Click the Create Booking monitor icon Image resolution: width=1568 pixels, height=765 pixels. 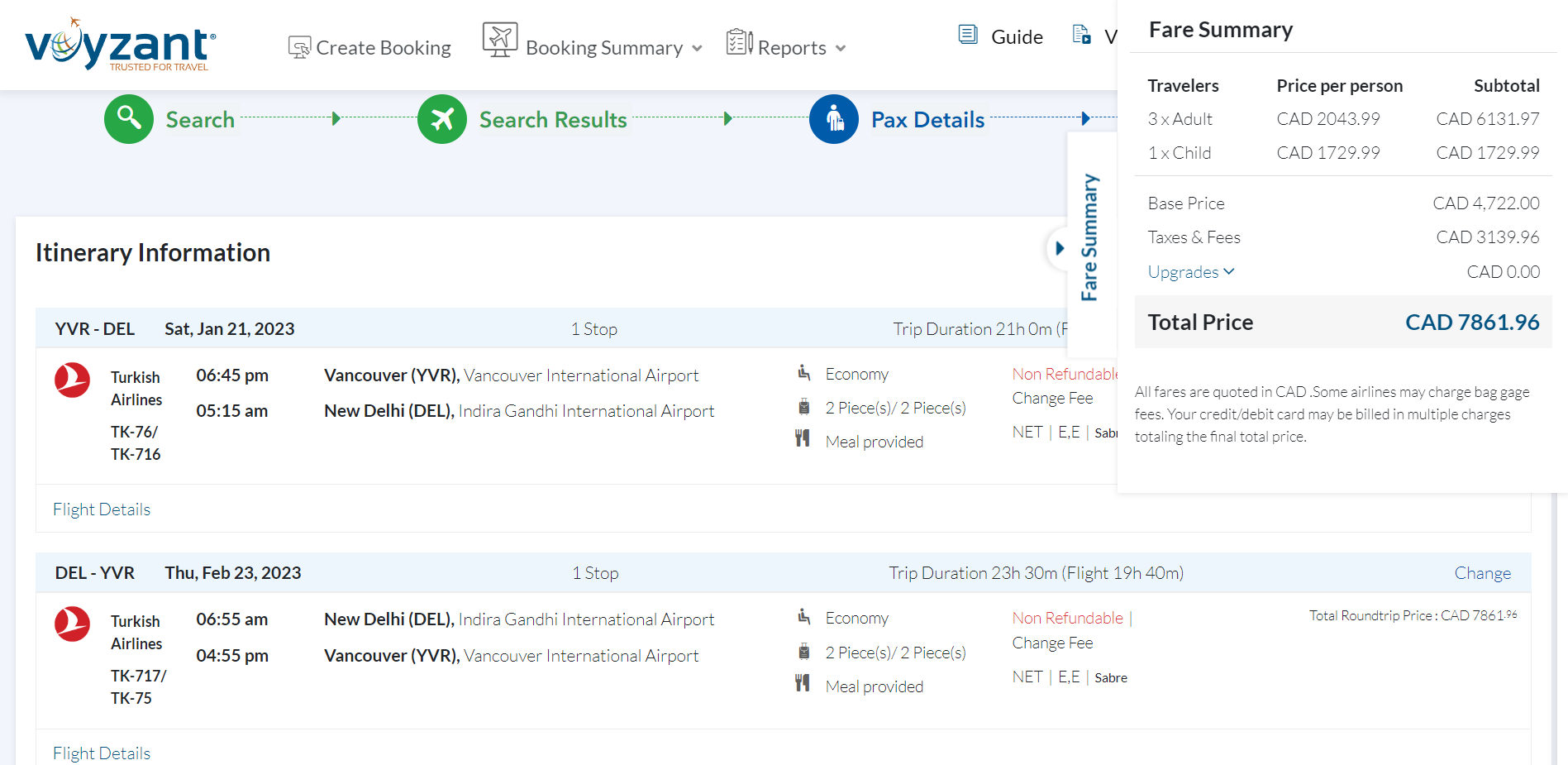(x=299, y=47)
